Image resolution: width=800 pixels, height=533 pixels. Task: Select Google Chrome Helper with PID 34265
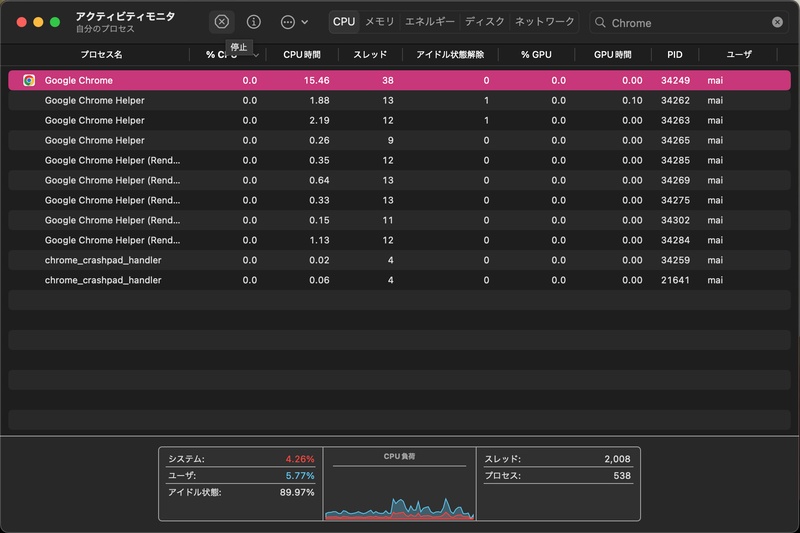(399, 140)
